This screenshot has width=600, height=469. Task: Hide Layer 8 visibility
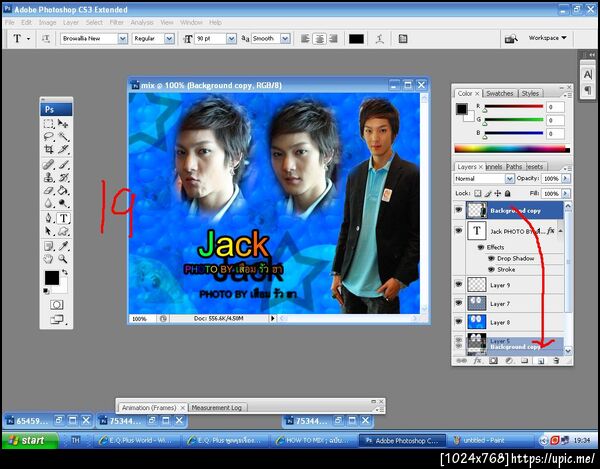458,321
